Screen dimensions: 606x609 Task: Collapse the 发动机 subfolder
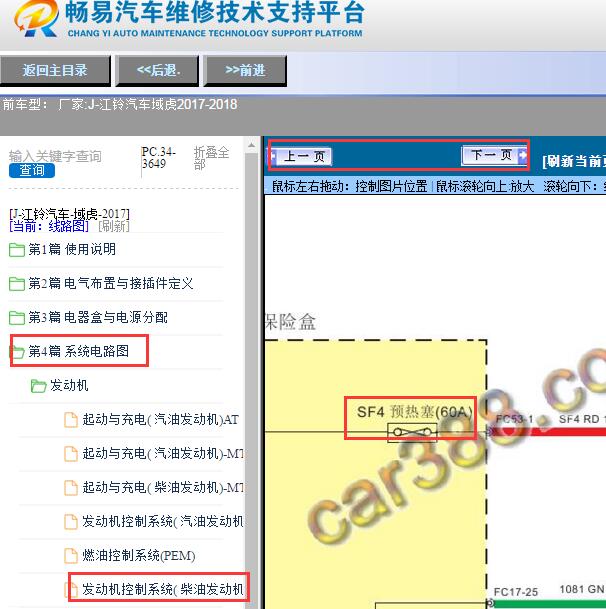tap(69, 385)
